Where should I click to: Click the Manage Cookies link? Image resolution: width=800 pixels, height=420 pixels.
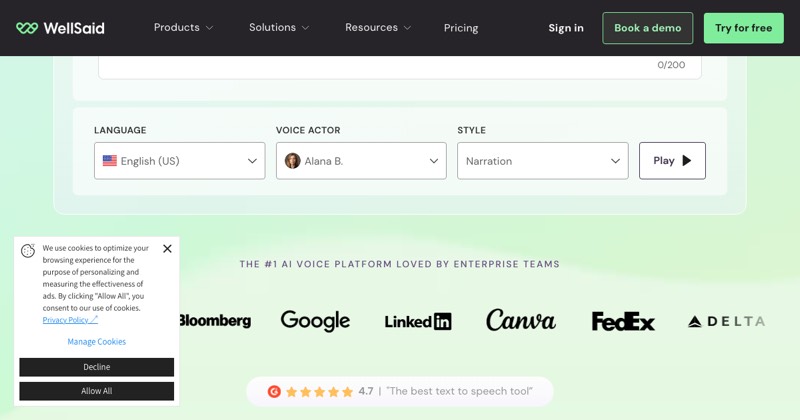coord(96,341)
